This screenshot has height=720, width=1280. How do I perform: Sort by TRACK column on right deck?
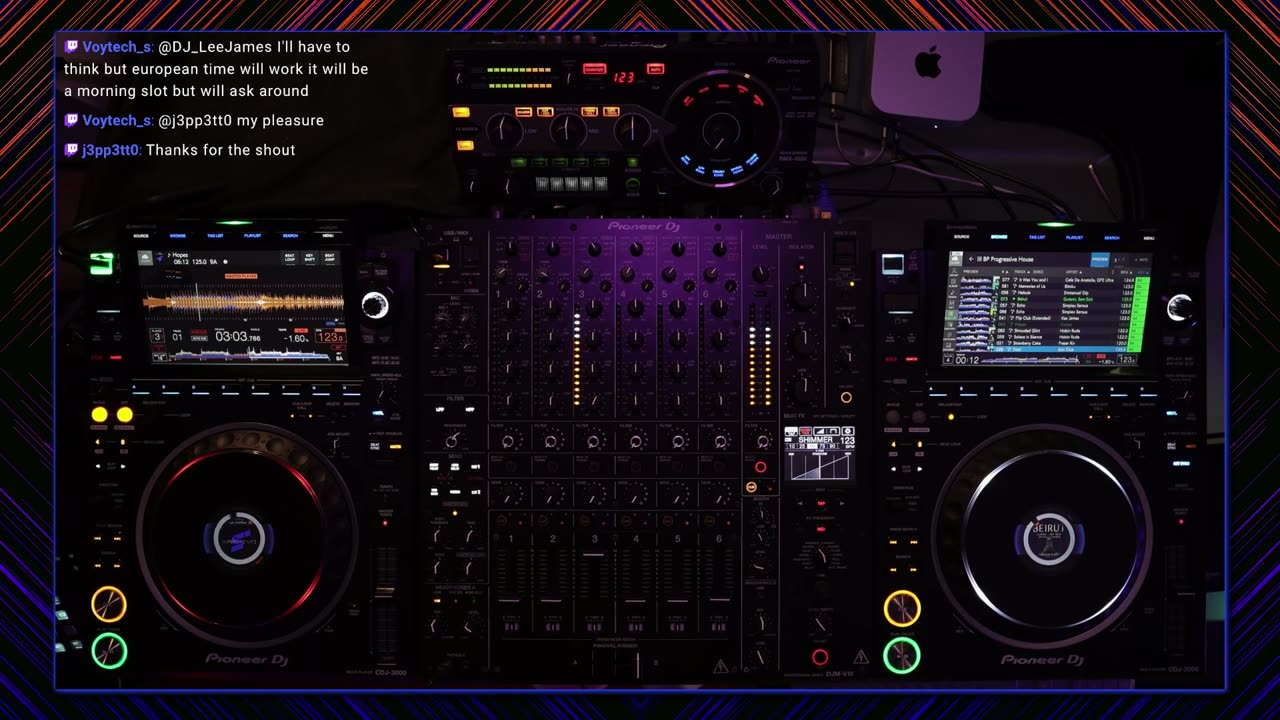(1022, 272)
